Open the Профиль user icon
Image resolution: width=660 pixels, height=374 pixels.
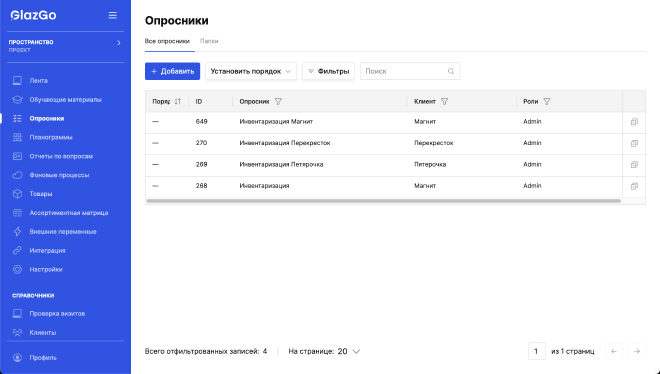pos(17,358)
